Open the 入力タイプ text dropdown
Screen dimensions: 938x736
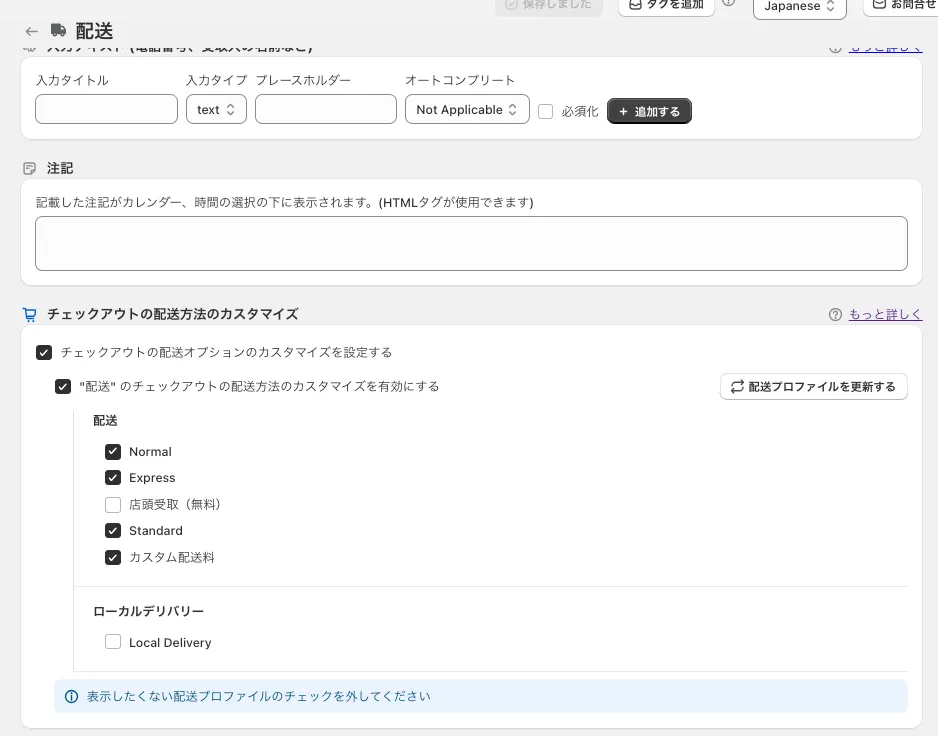(216, 110)
